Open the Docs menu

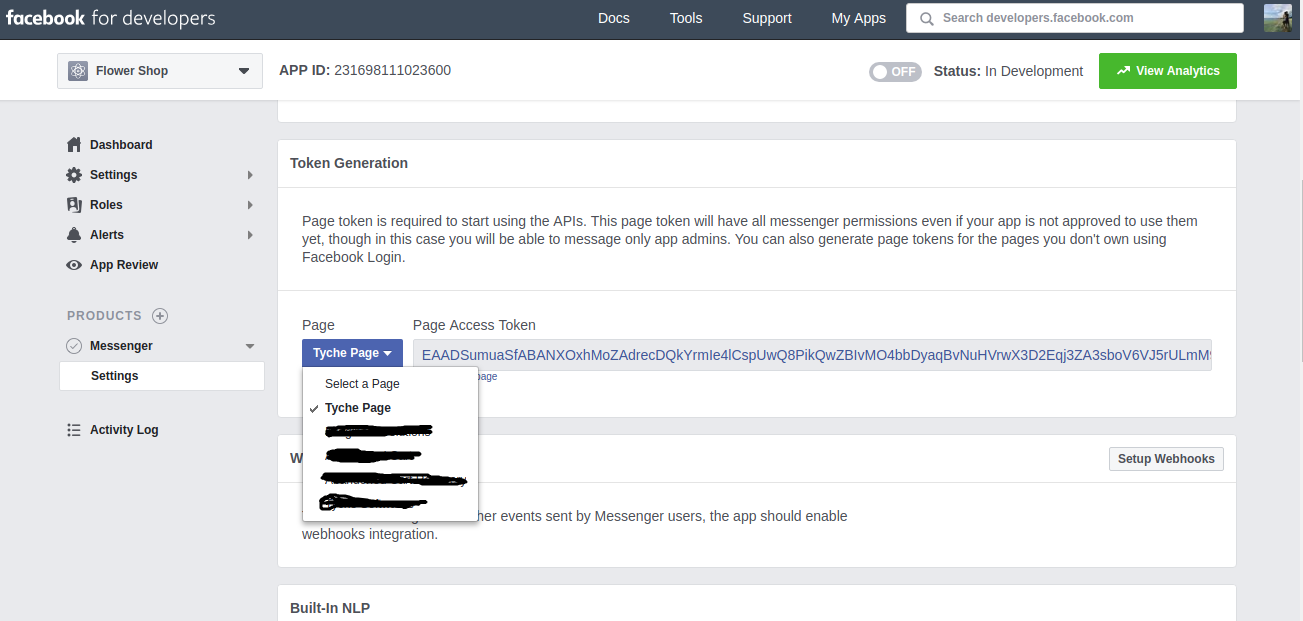pos(614,18)
